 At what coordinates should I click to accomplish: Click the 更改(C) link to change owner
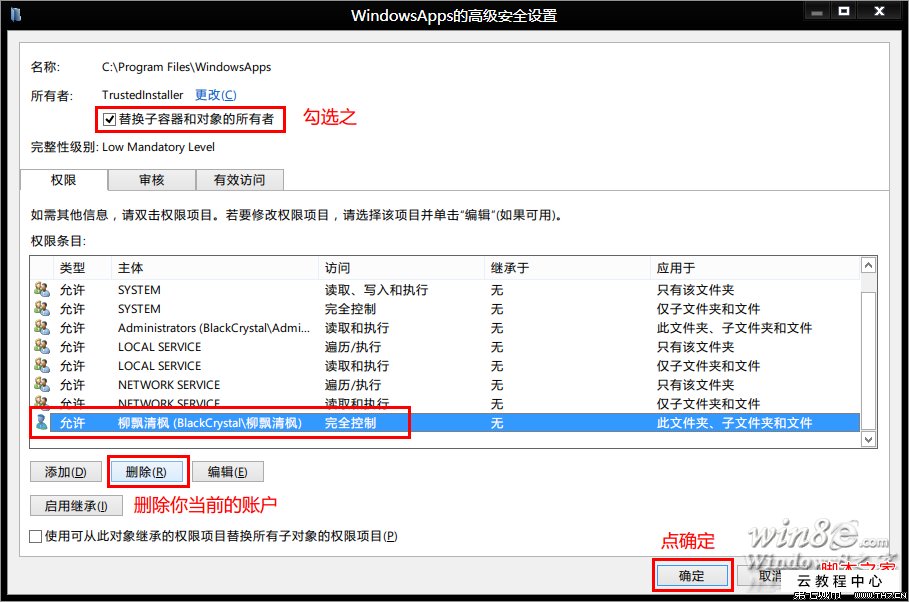point(214,94)
